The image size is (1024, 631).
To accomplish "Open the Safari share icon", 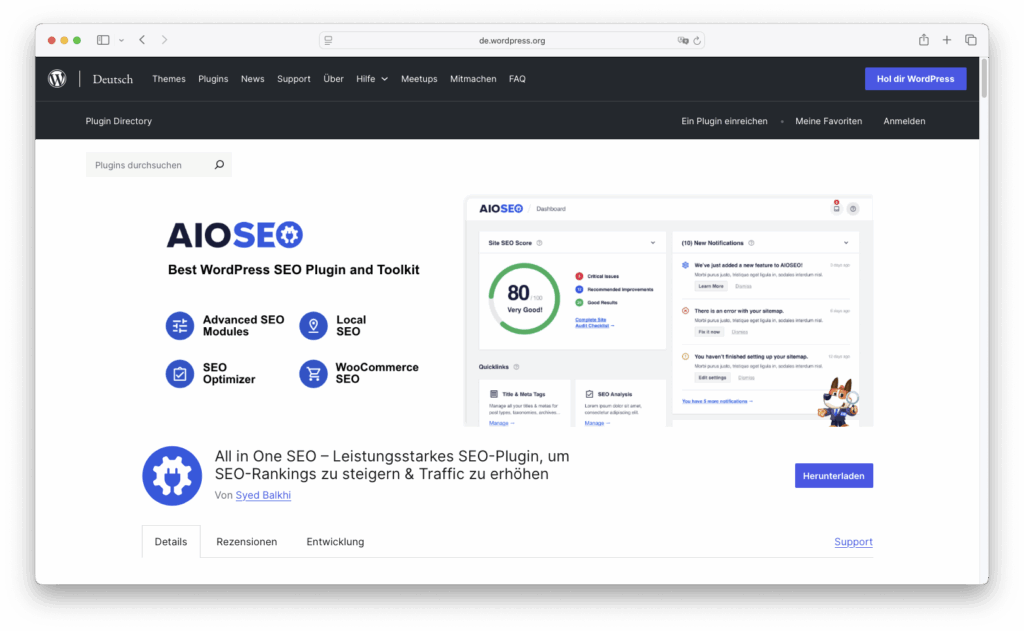I will click(x=923, y=40).
